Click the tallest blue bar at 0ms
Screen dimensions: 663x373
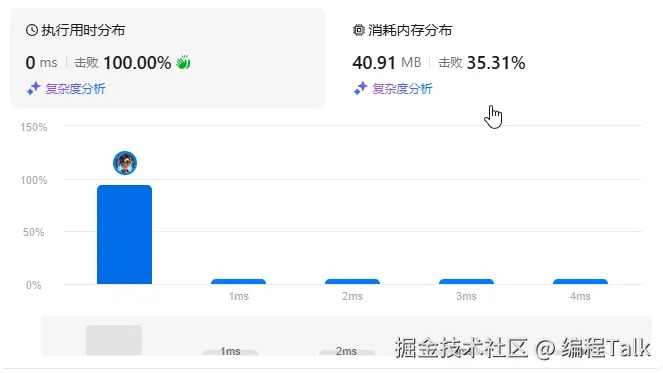click(x=124, y=234)
